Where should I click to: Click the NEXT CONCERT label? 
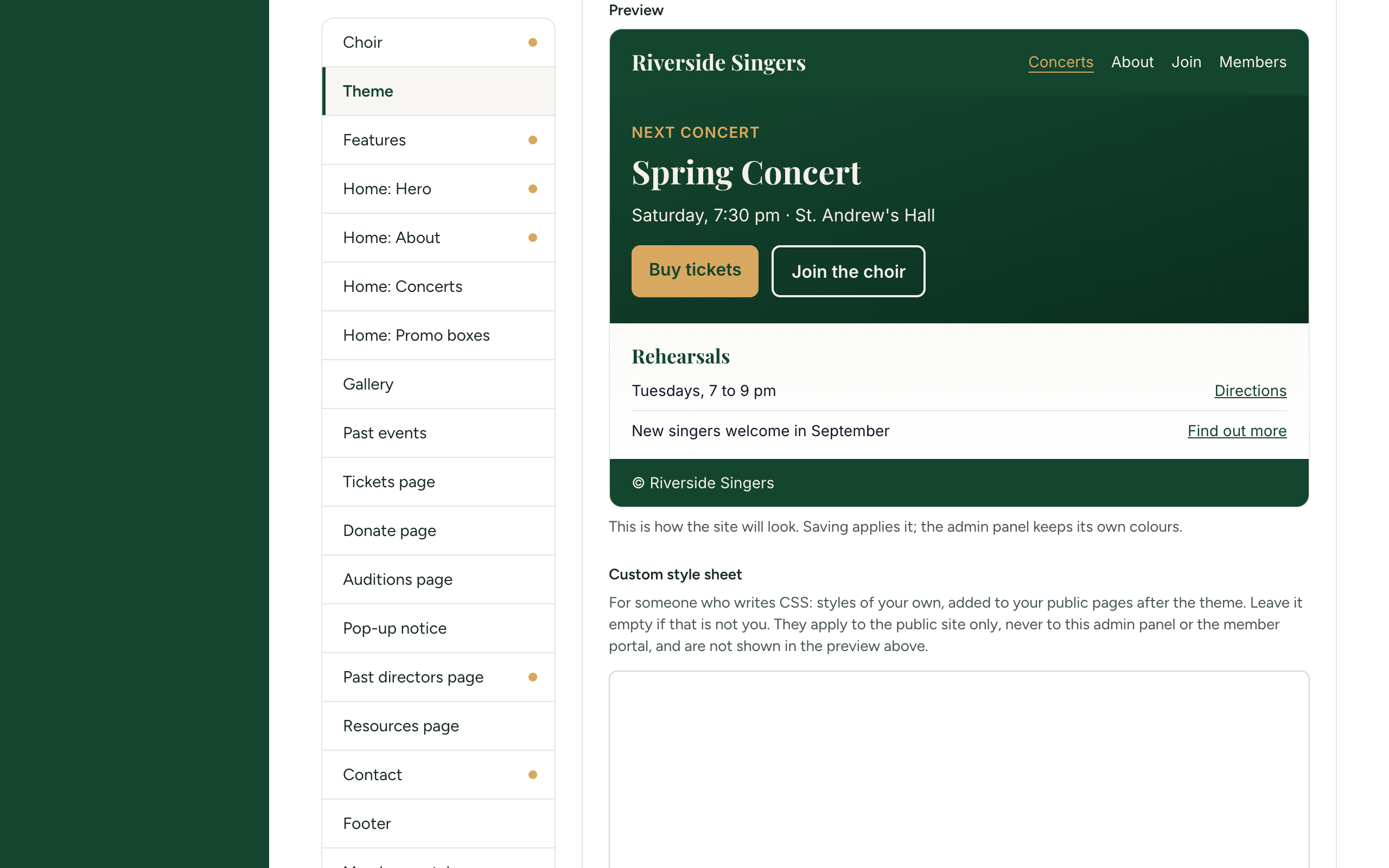[695, 132]
